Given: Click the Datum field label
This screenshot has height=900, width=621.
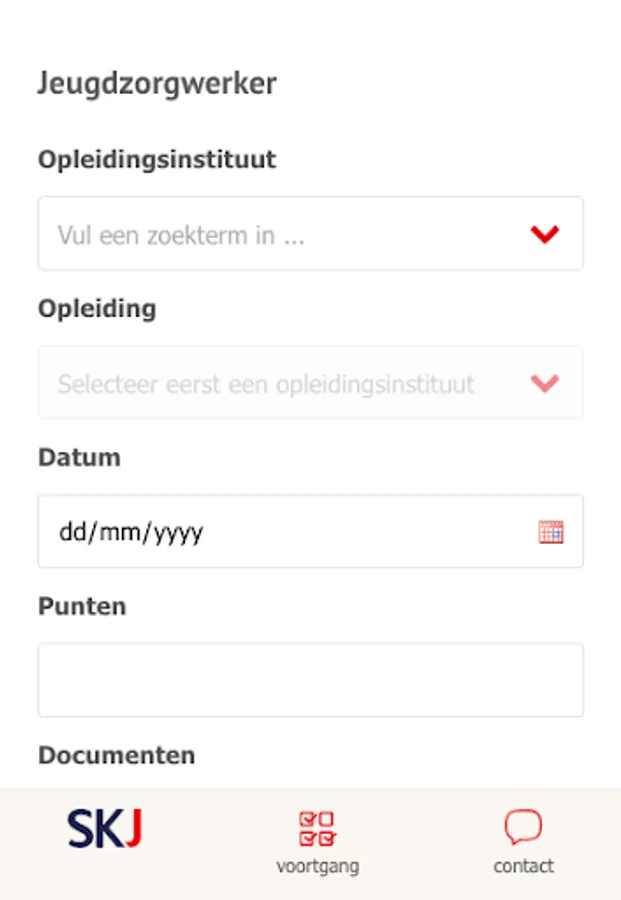Looking at the screenshot, I should (x=79, y=457).
